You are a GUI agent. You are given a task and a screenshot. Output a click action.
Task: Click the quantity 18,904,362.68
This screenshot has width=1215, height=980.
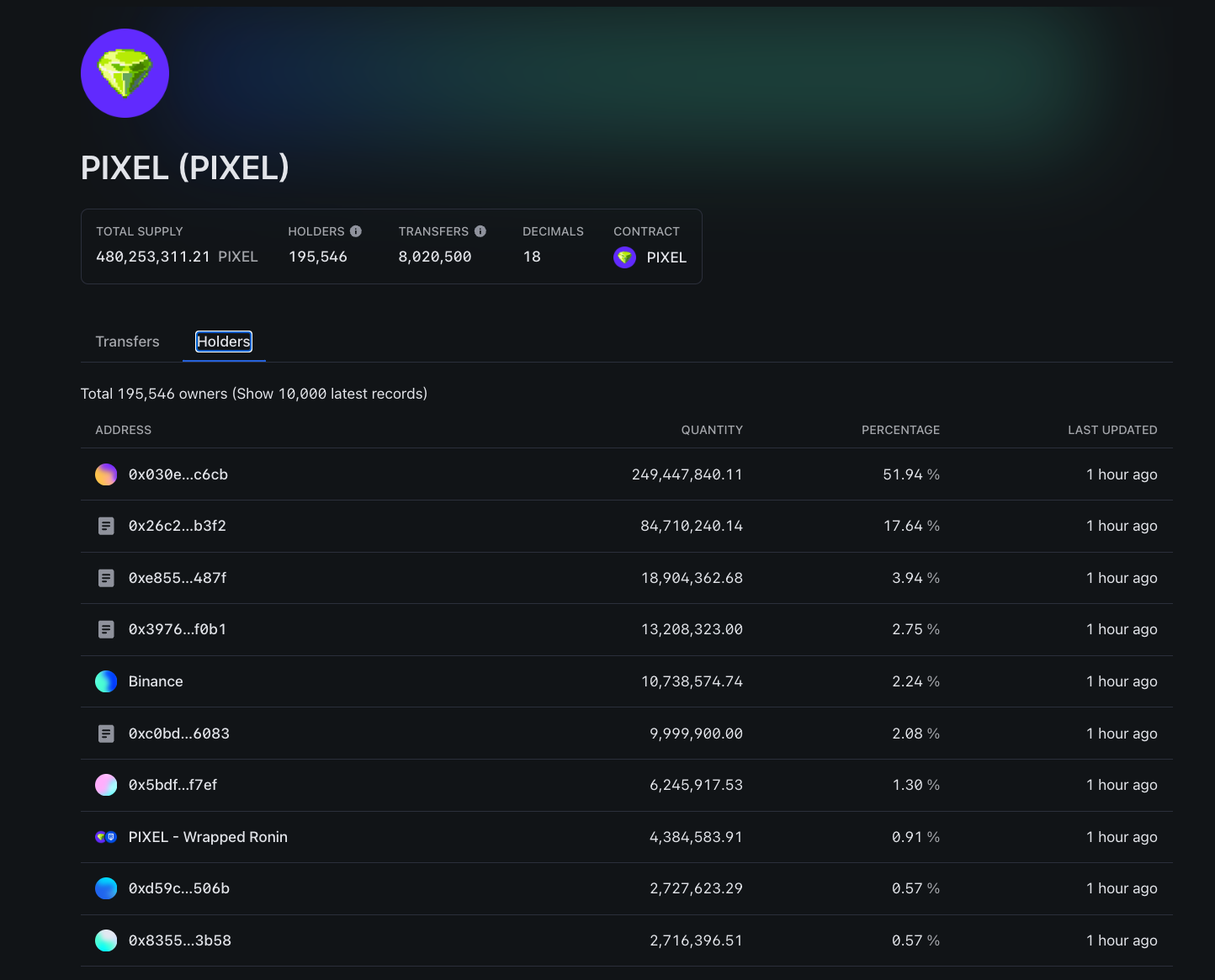click(692, 578)
